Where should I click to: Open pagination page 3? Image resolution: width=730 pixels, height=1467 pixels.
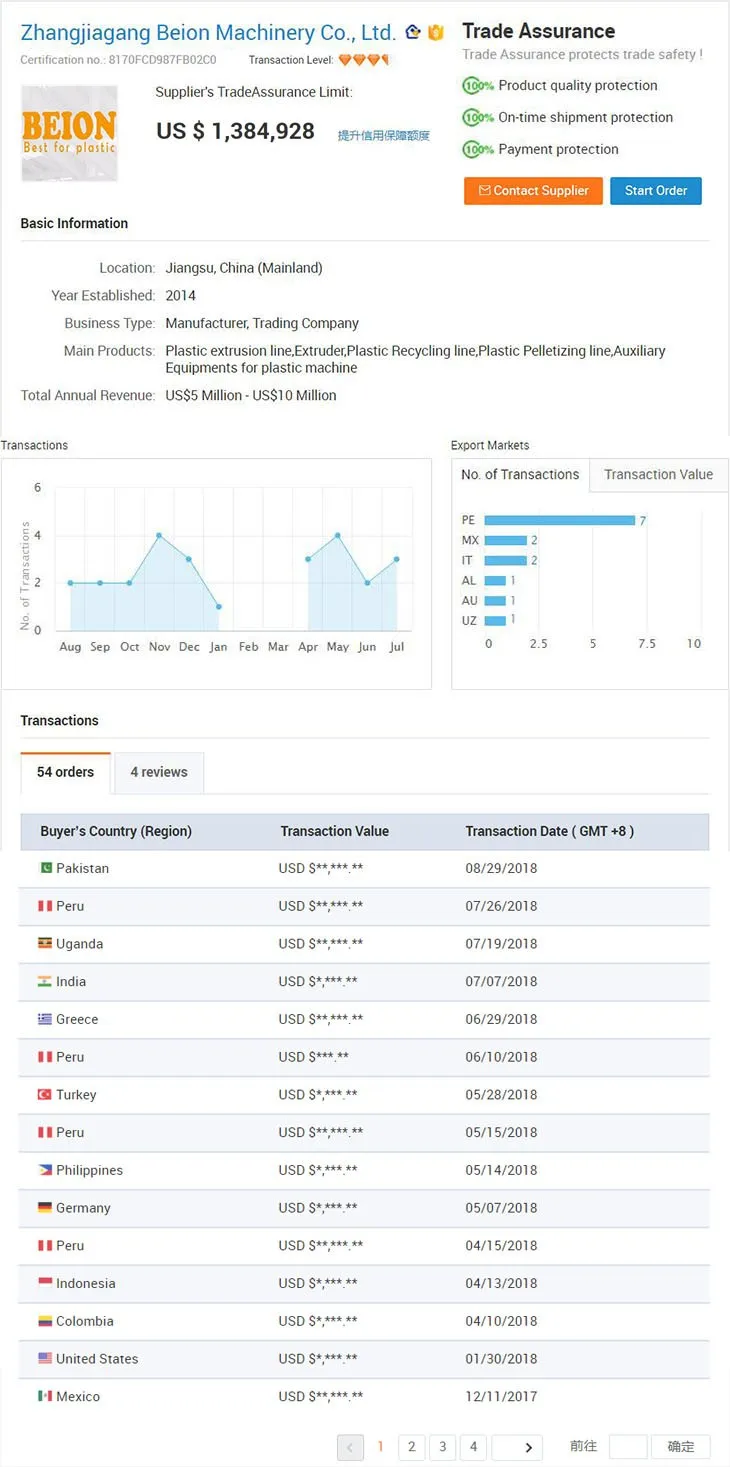coord(442,1447)
